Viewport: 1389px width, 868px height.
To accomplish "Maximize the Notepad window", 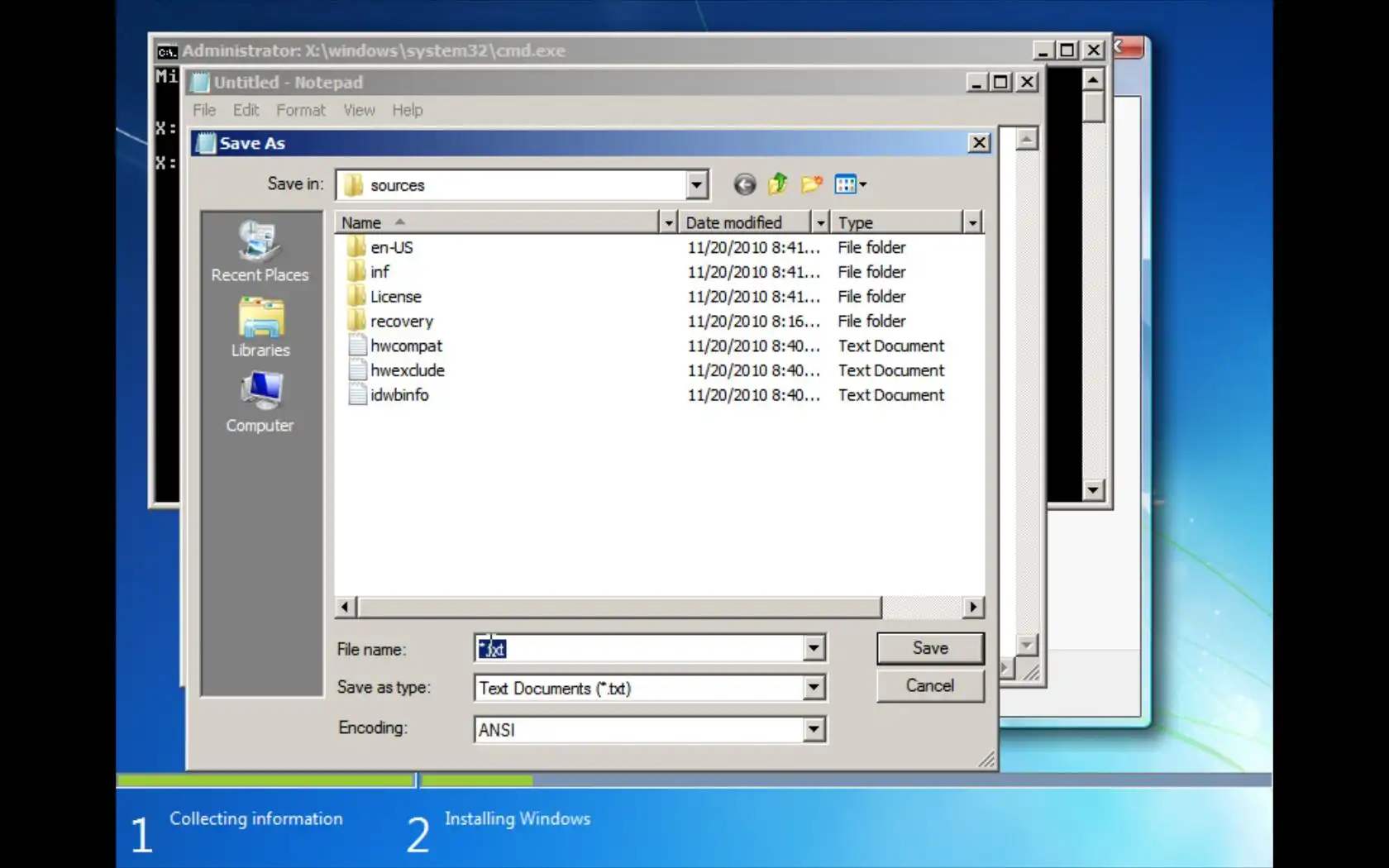I will (1000, 82).
